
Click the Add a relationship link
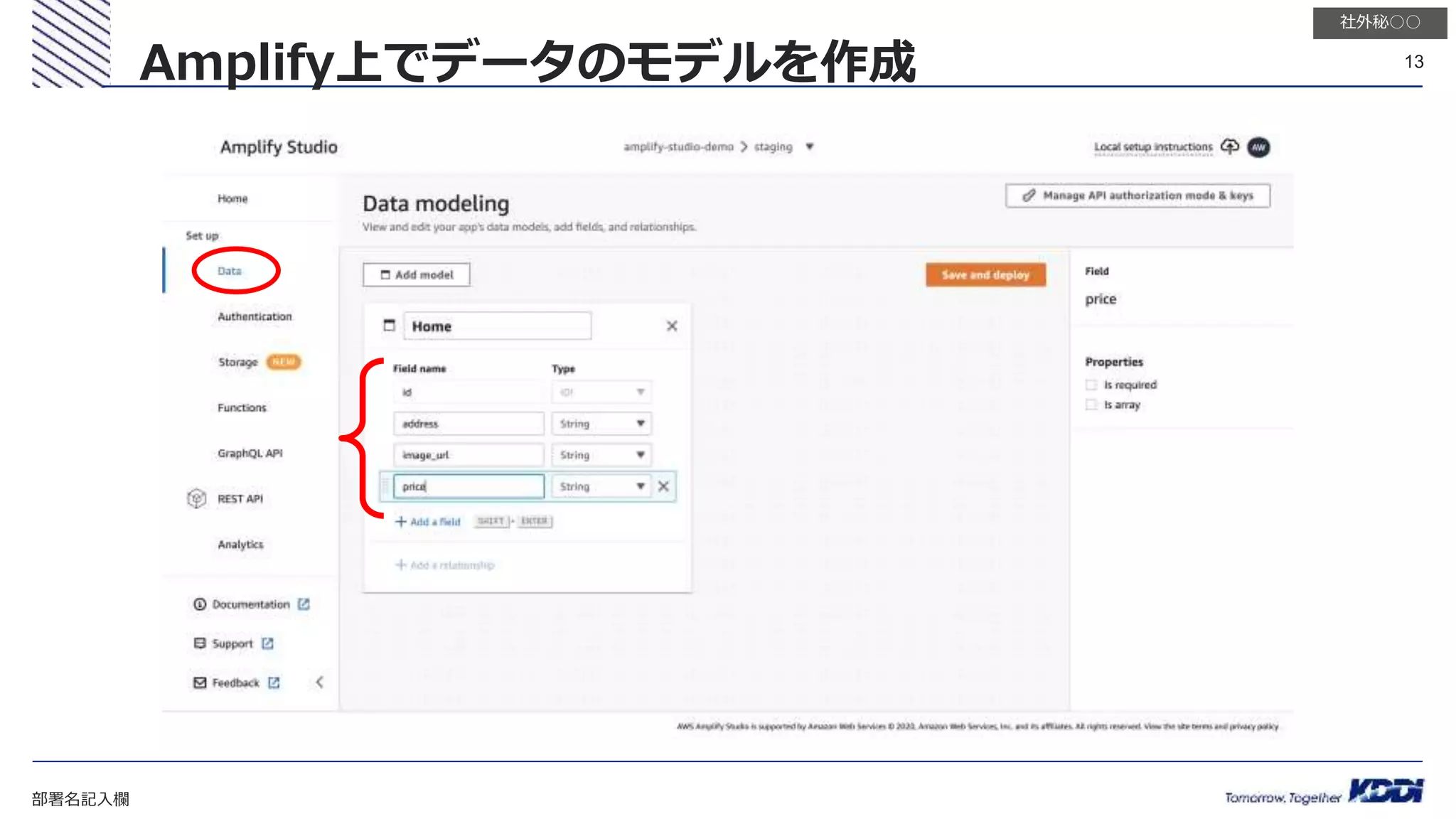[452, 565]
